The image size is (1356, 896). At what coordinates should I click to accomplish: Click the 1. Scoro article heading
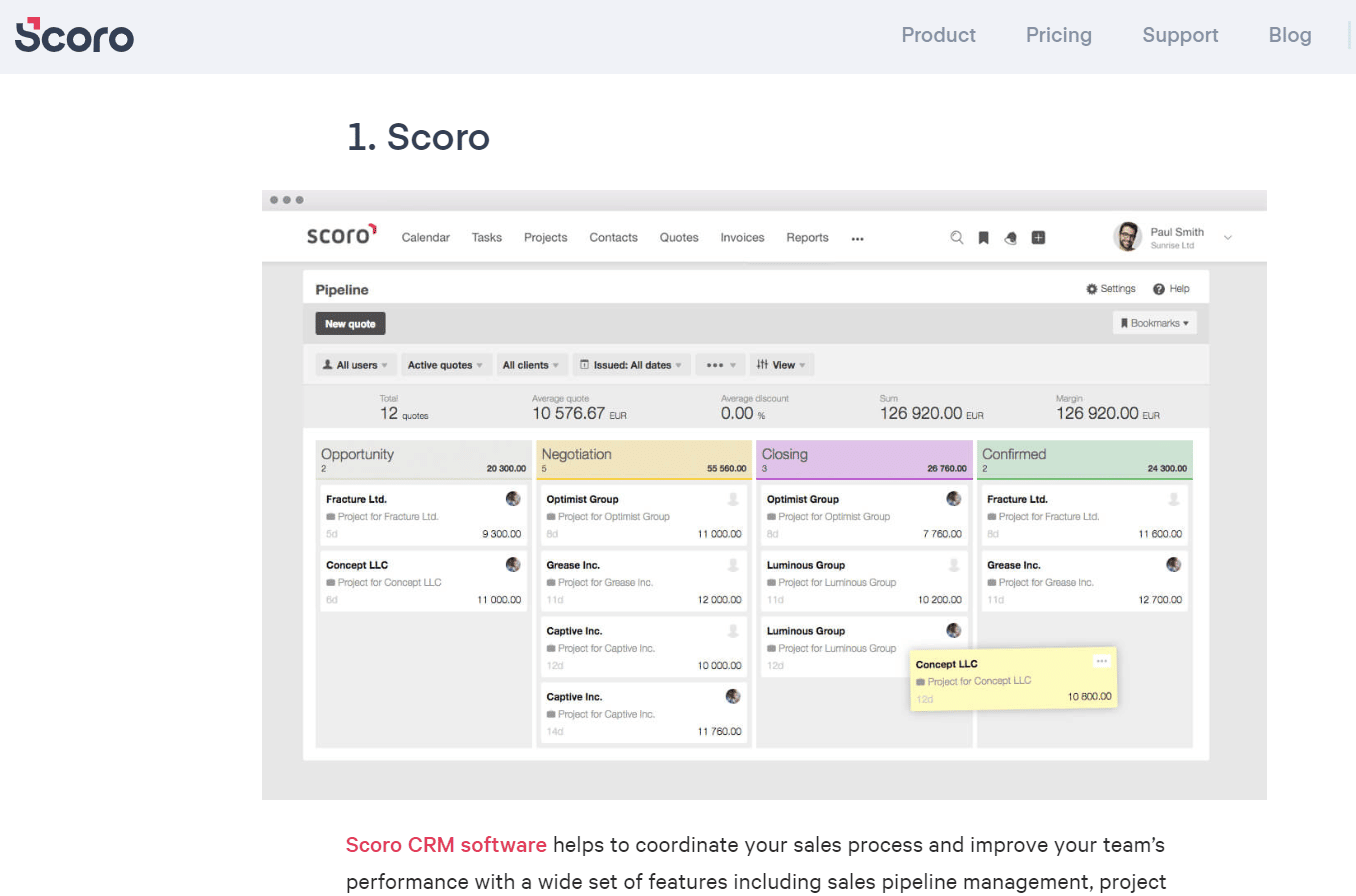tap(418, 137)
